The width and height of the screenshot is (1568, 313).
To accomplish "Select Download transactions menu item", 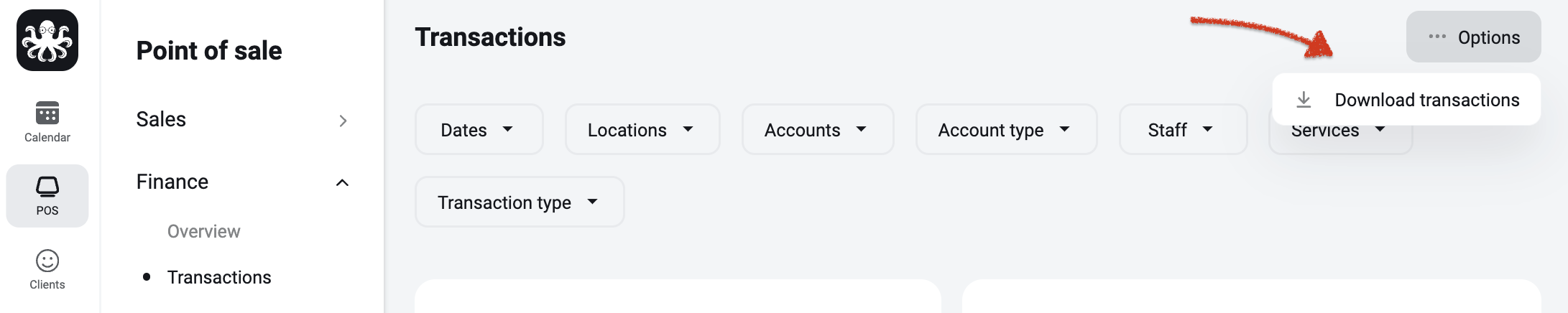I will (x=1406, y=100).
